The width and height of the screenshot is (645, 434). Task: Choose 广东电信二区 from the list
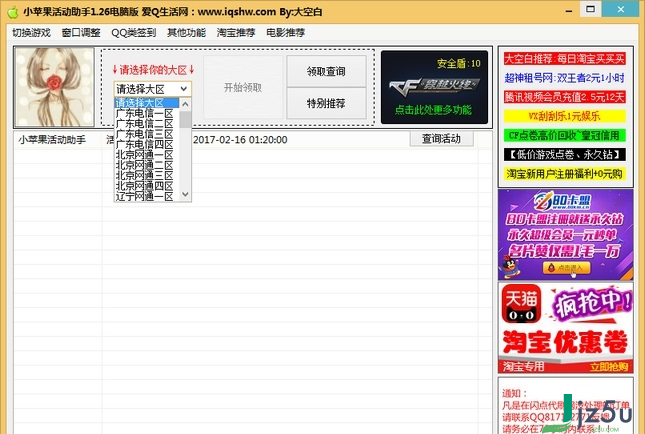(146, 123)
